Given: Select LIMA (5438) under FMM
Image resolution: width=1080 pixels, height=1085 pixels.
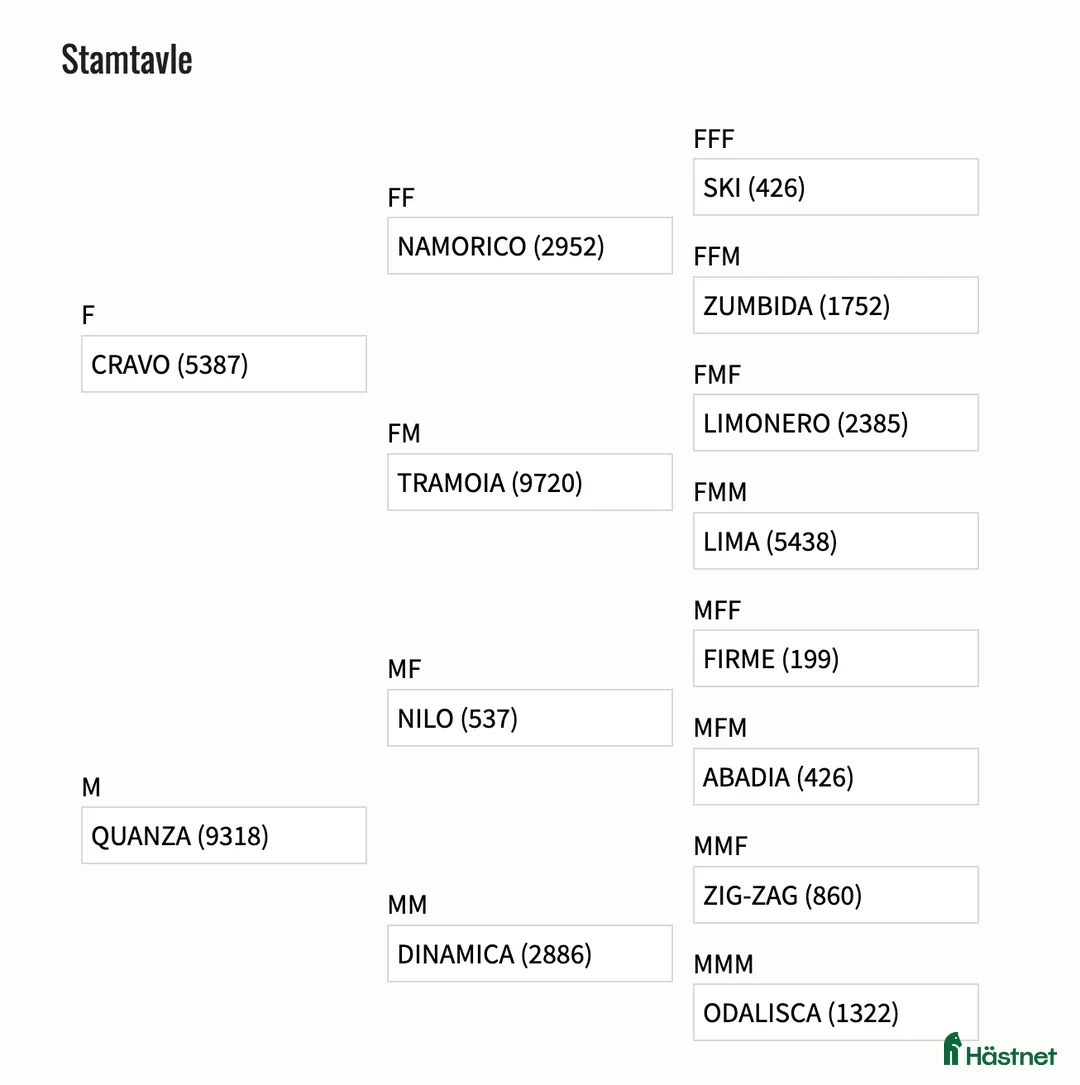Looking at the screenshot, I should click(836, 541).
